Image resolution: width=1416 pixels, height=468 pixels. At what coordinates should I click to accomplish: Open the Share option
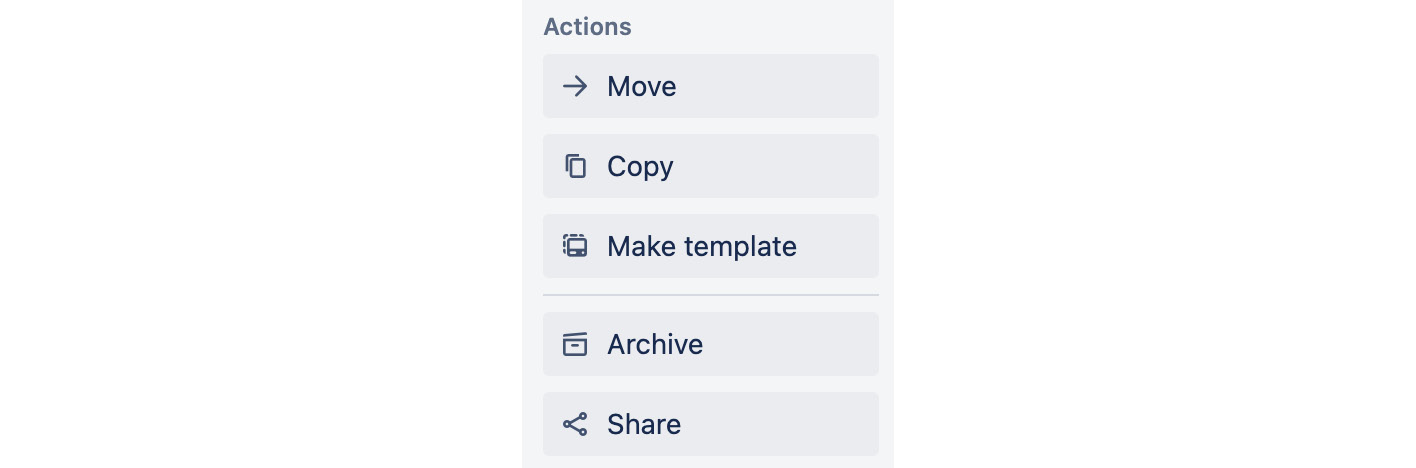coord(711,424)
